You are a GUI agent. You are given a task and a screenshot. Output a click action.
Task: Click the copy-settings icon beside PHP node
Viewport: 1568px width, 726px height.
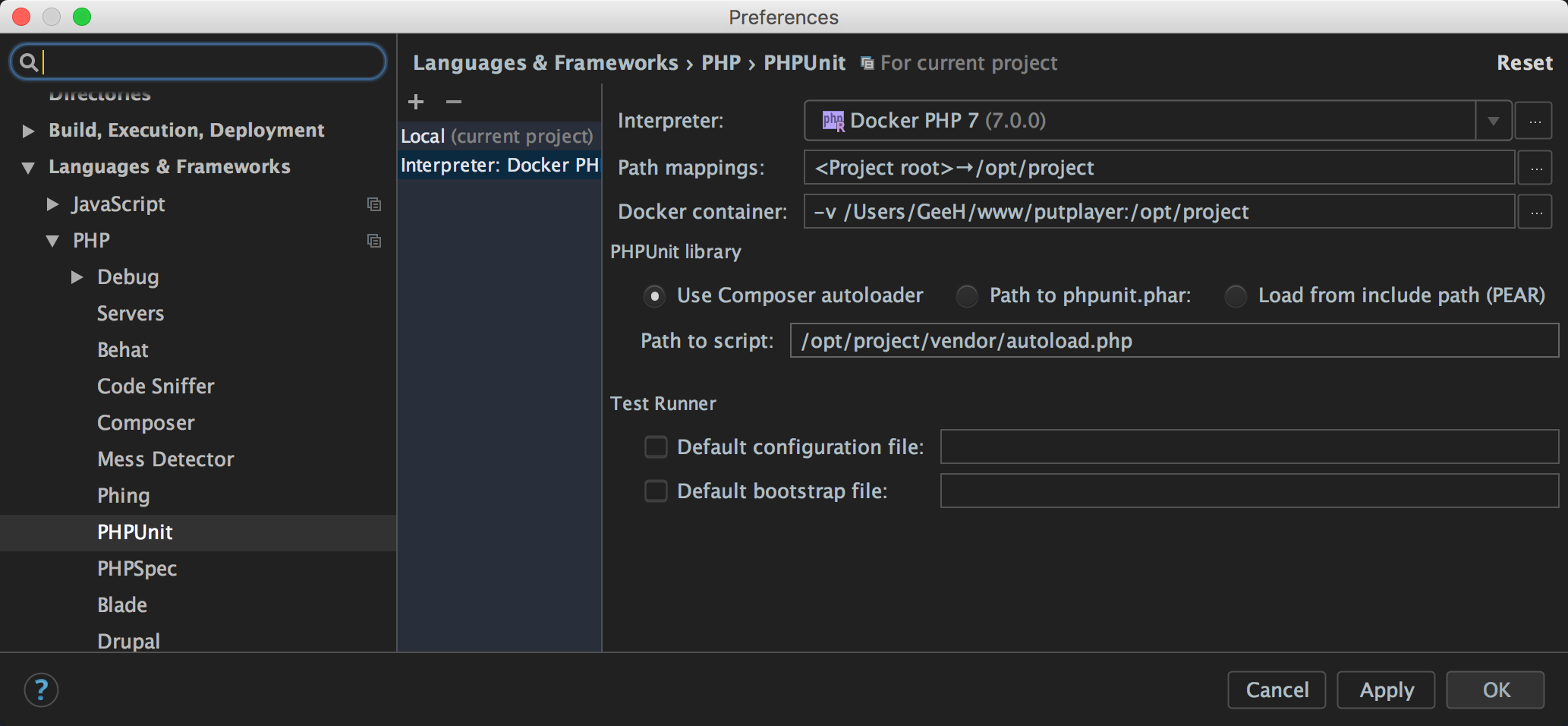[373, 240]
